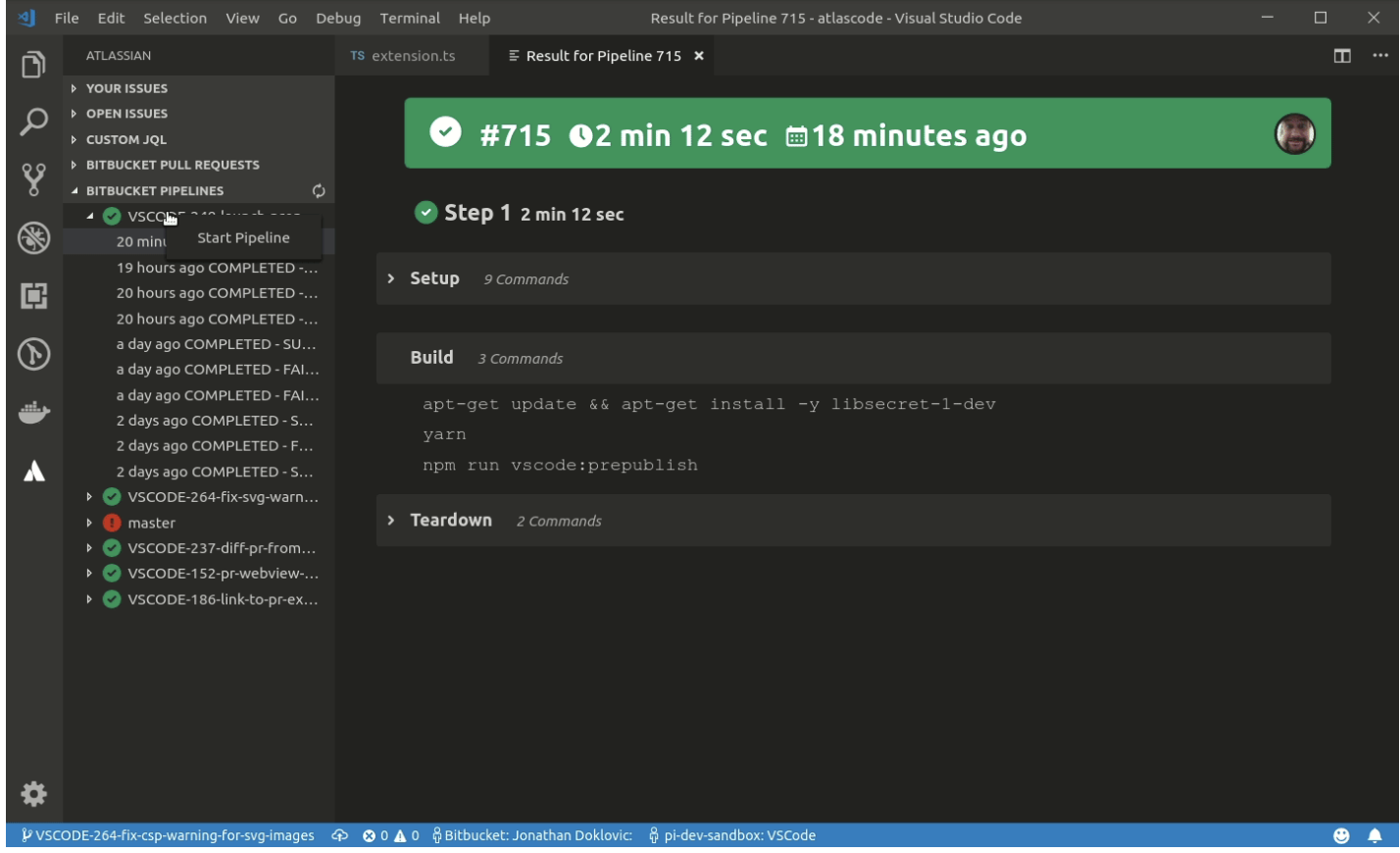Click the Build section header
Screen dimensions: 1400x853
(x=854, y=358)
